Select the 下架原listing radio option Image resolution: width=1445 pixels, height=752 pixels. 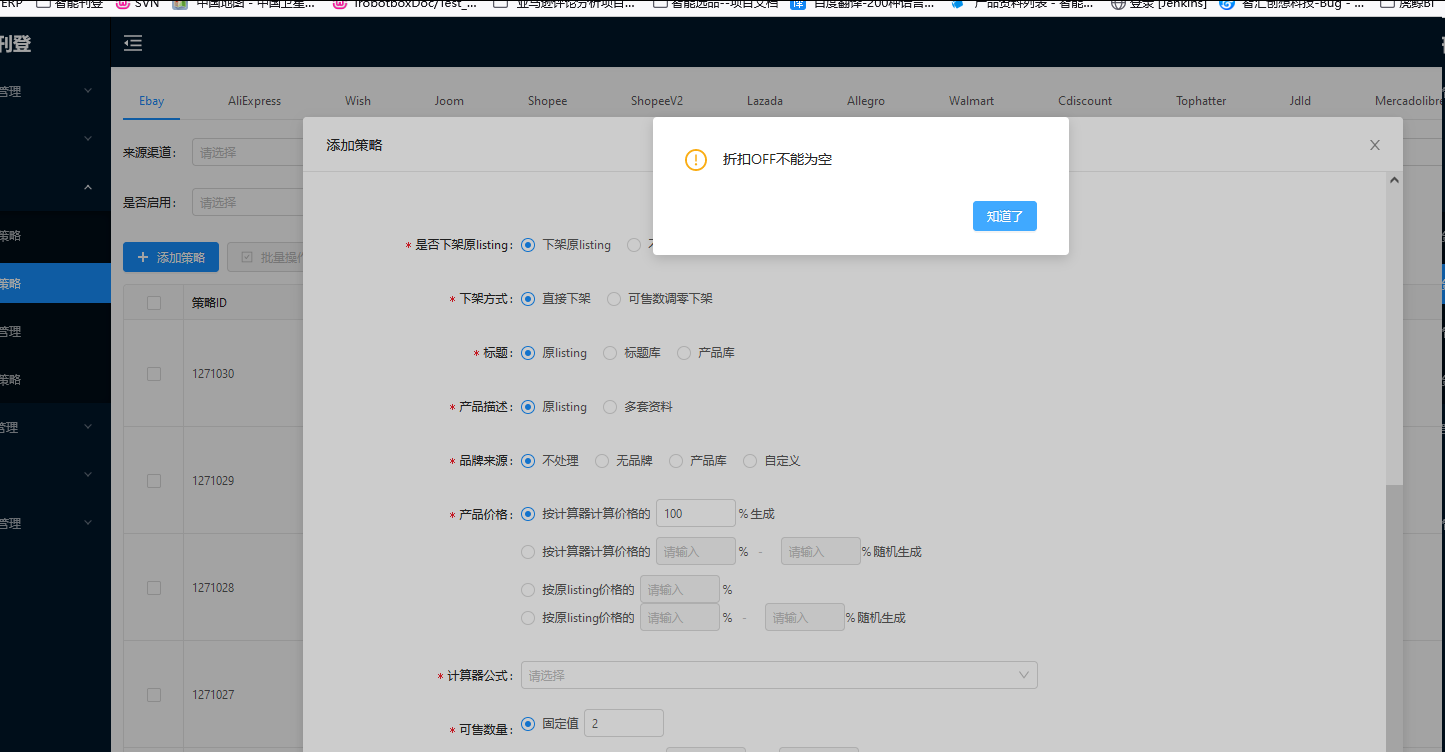[x=528, y=245]
